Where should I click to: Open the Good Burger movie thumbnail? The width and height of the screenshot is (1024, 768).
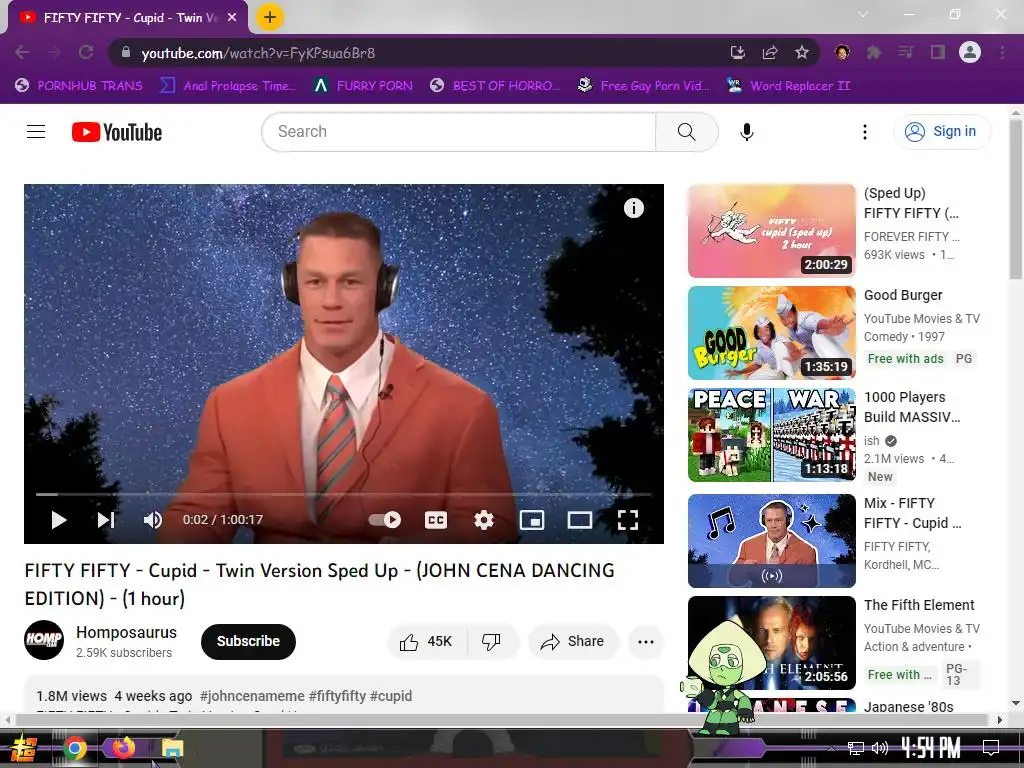tap(771, 333)
